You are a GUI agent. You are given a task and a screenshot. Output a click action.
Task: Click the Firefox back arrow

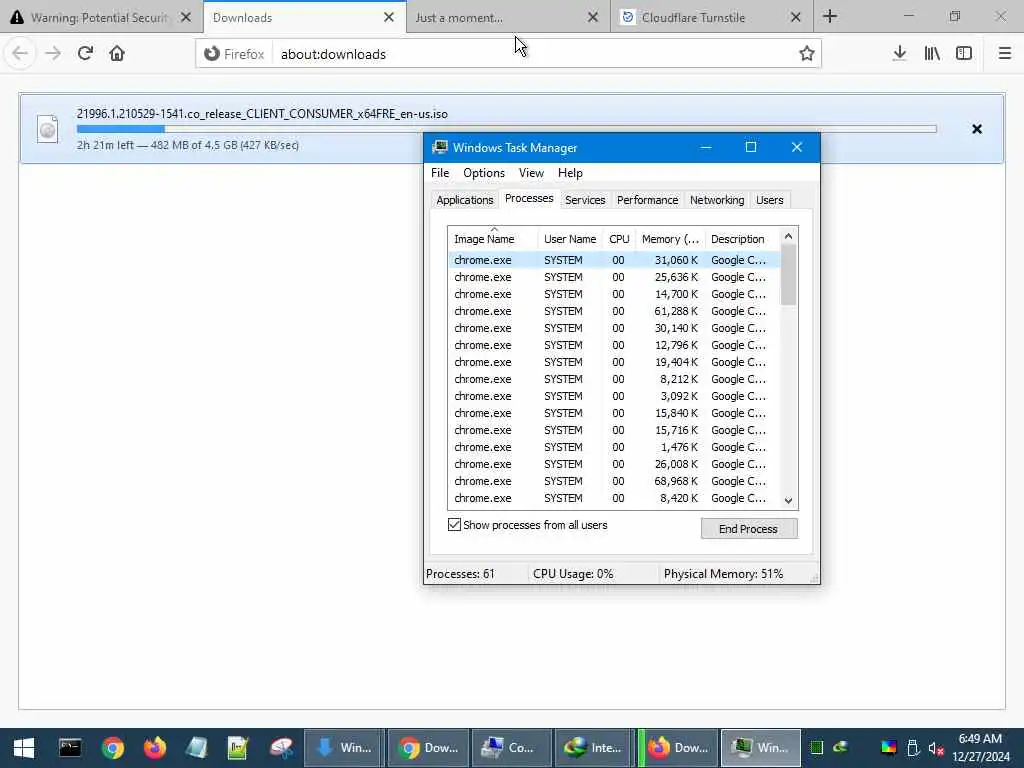point(20,54)
